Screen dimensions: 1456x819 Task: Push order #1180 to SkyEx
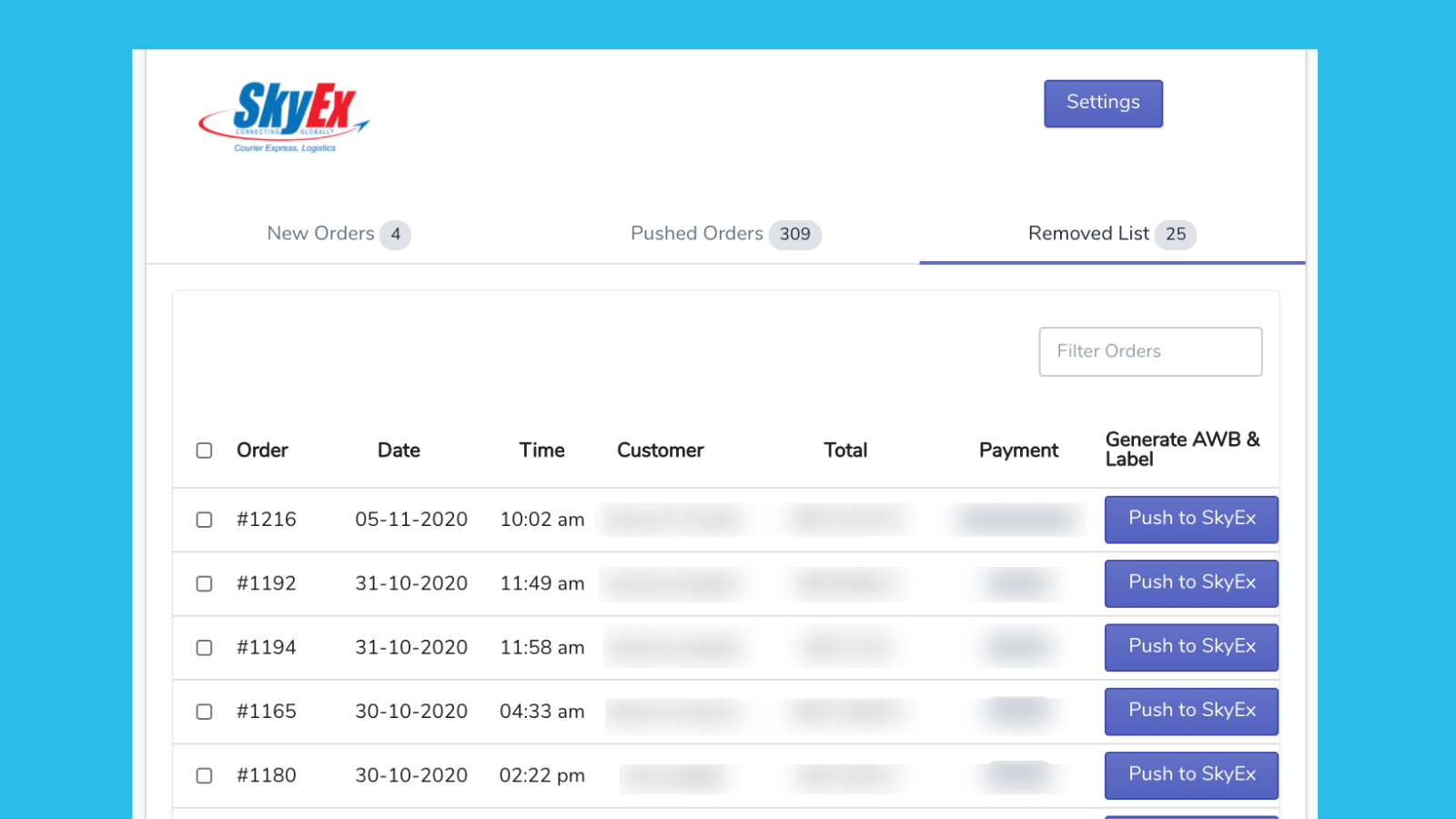tap(1191, 775)
